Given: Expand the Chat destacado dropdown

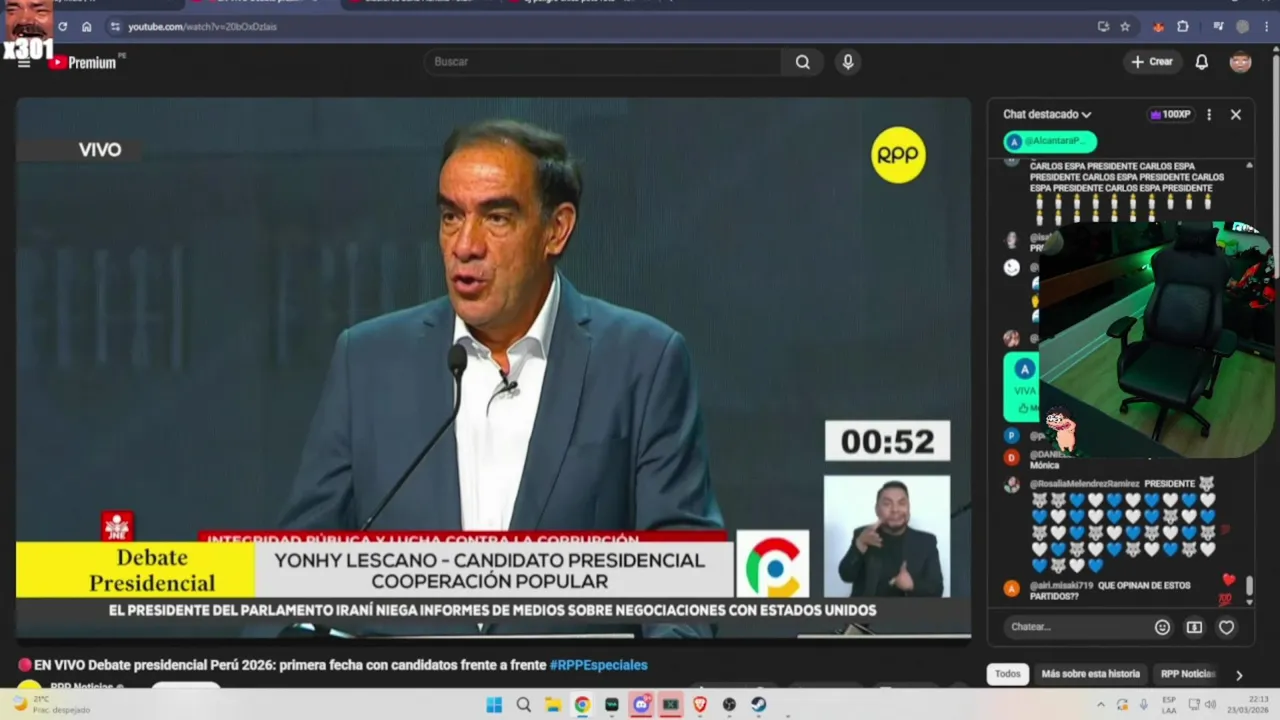Looking at the screenshot, I should click(1047, 115).
